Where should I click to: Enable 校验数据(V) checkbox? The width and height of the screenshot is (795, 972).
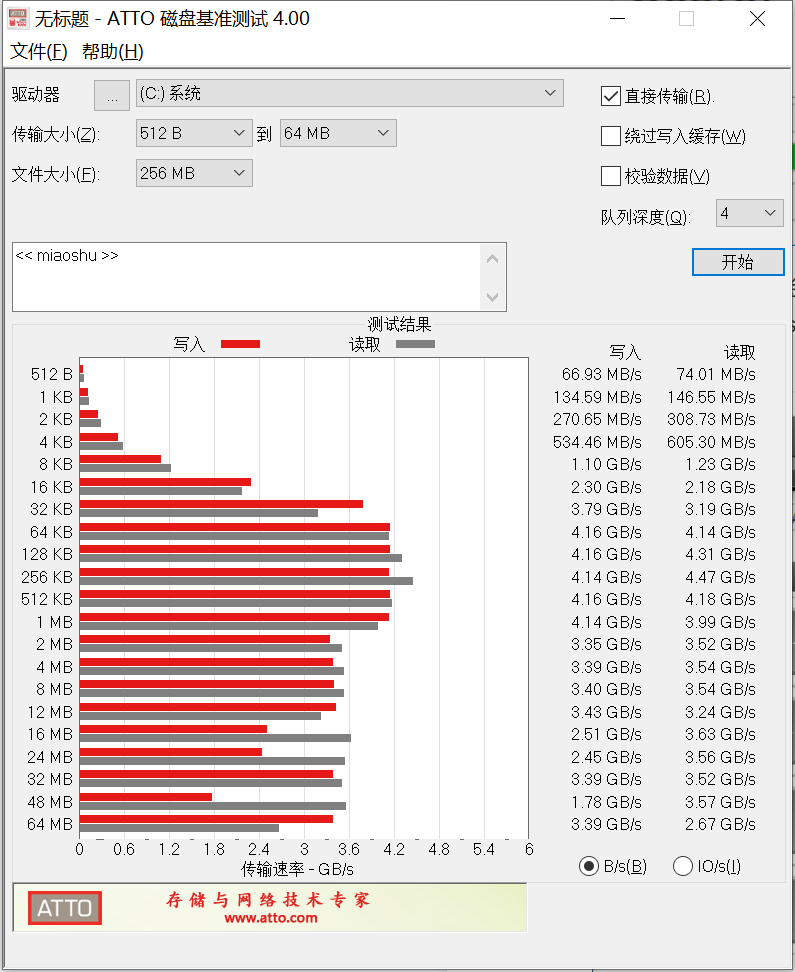tap(610, 176)
